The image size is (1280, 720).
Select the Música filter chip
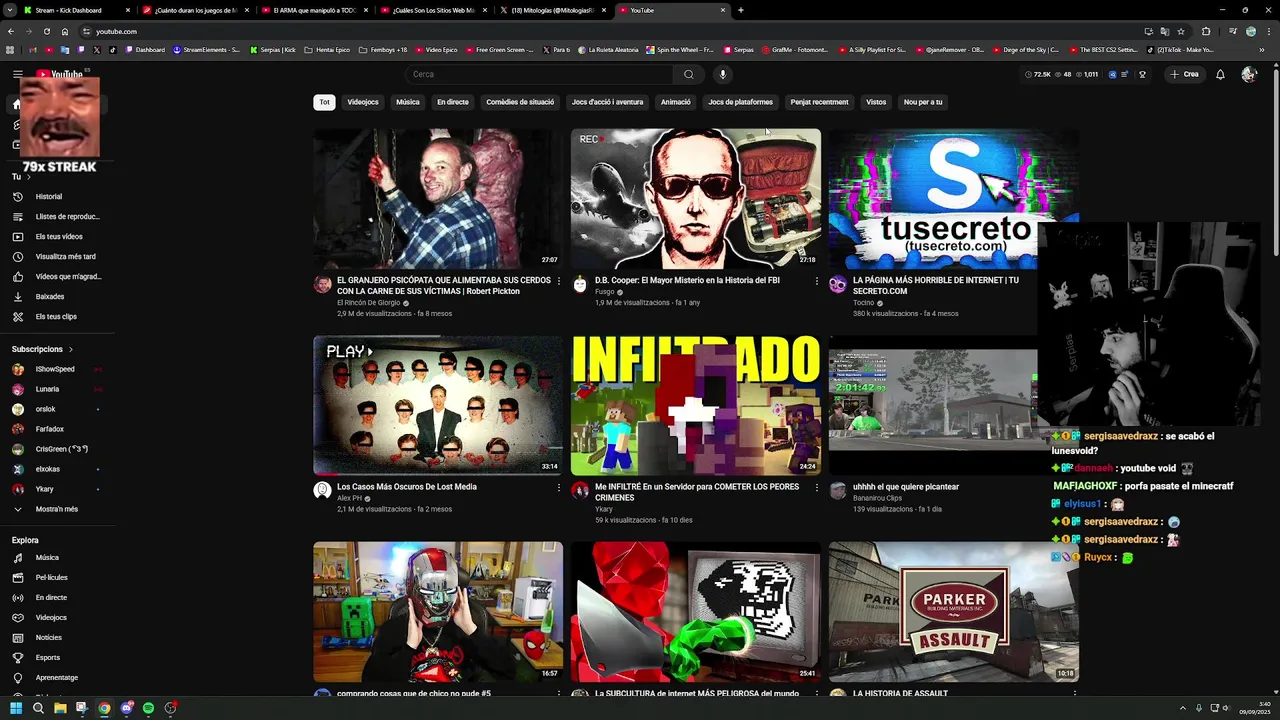408,102
